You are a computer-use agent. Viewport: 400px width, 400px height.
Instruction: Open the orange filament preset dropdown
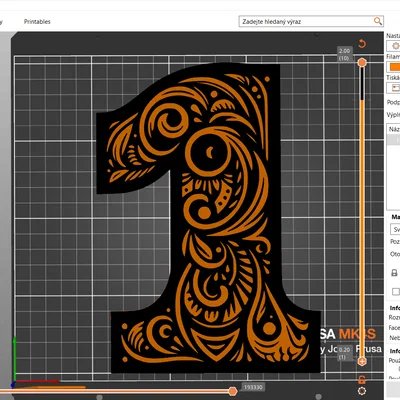pos(393,67)
